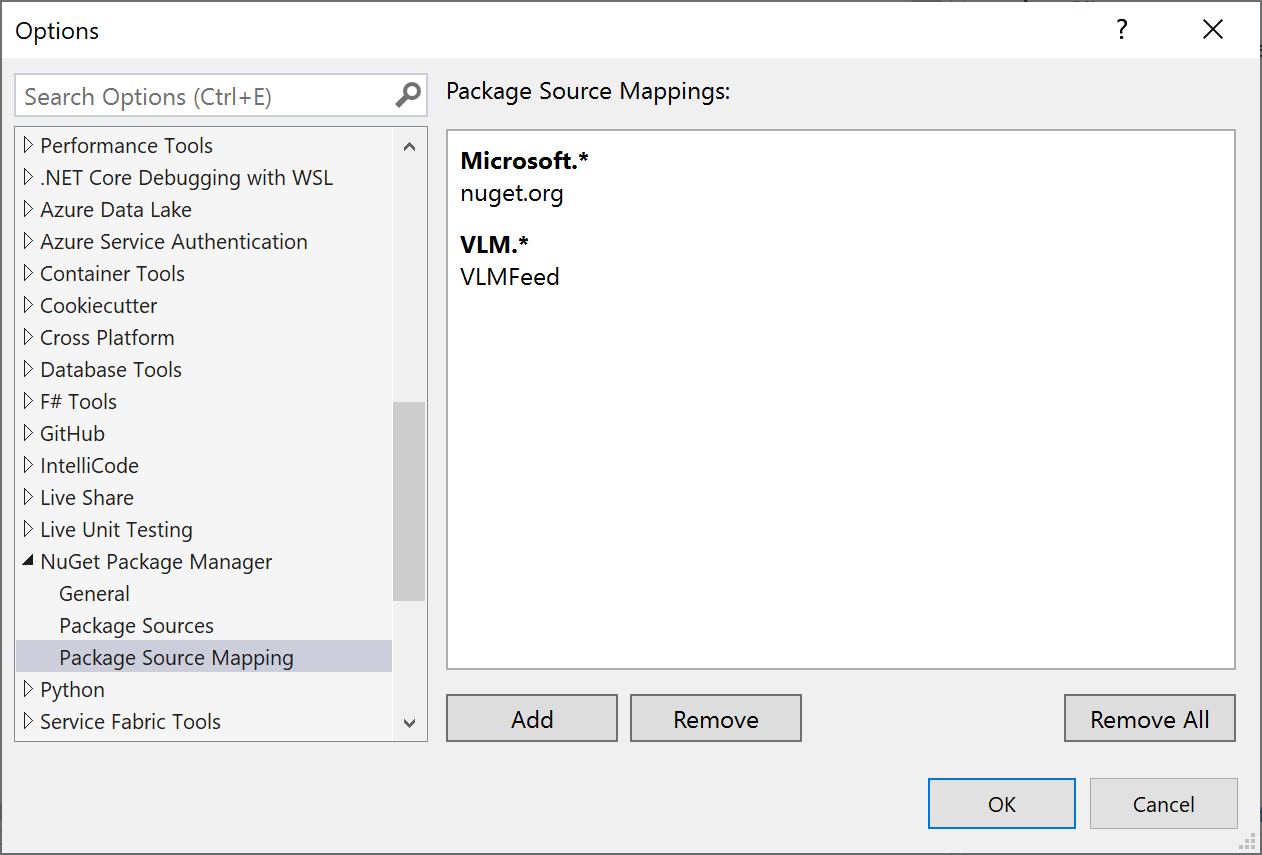Image resolution: width=1262 pixels, height=855 pixels.
Task: Expand the GitHub options node
Action: coord(28,434)
